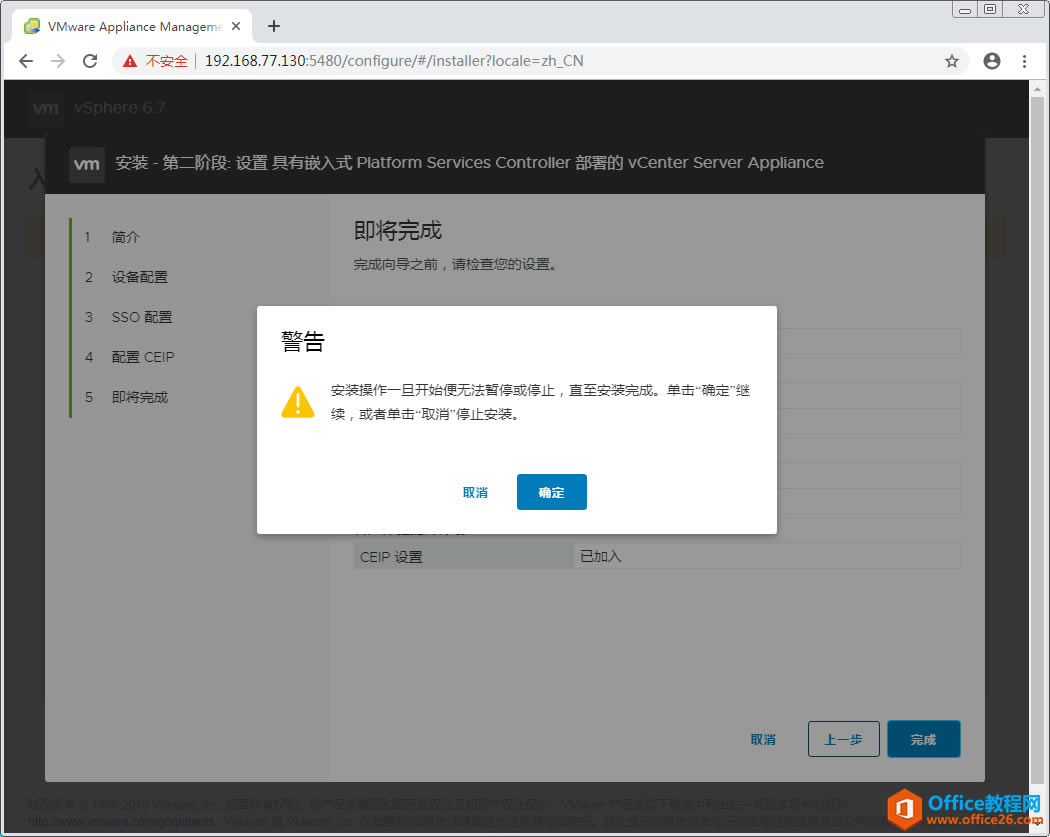Select the VMware Appliance Management tab
Viewport: 1050px width, 837px height.
coord(132,26)
